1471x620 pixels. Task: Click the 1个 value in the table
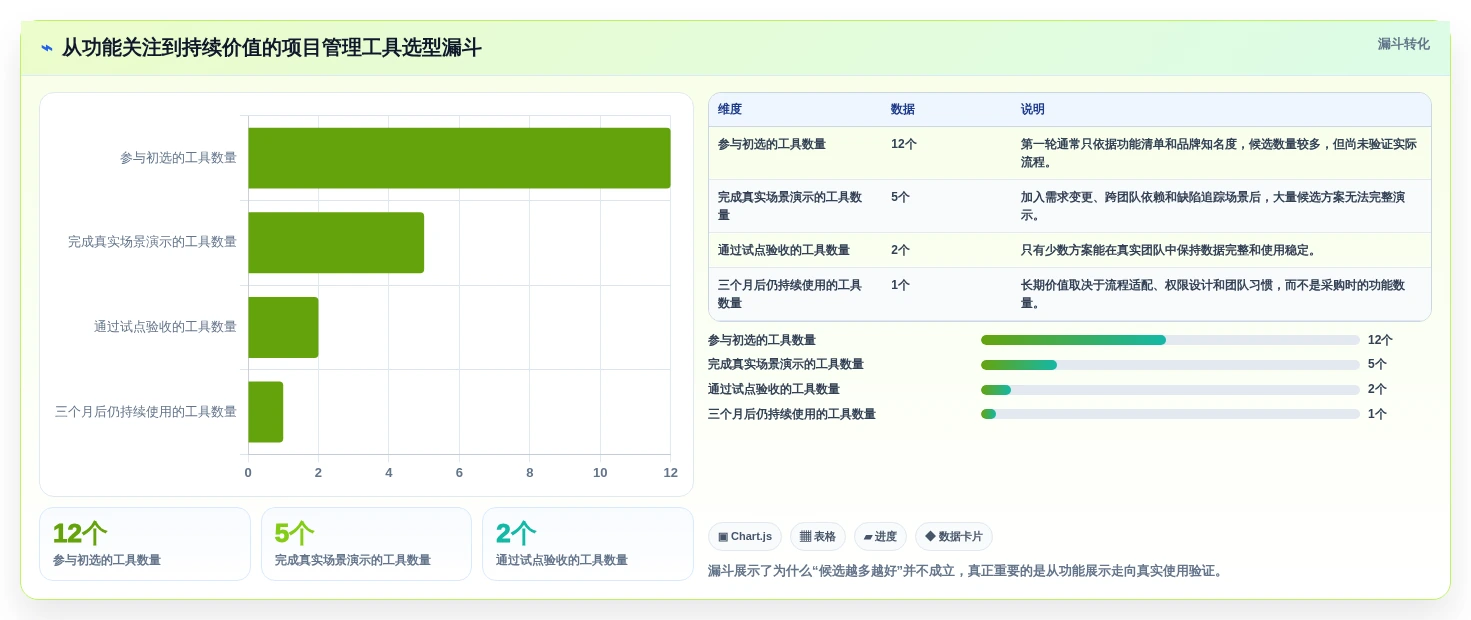pyautogui.click(x=901, y=285)
